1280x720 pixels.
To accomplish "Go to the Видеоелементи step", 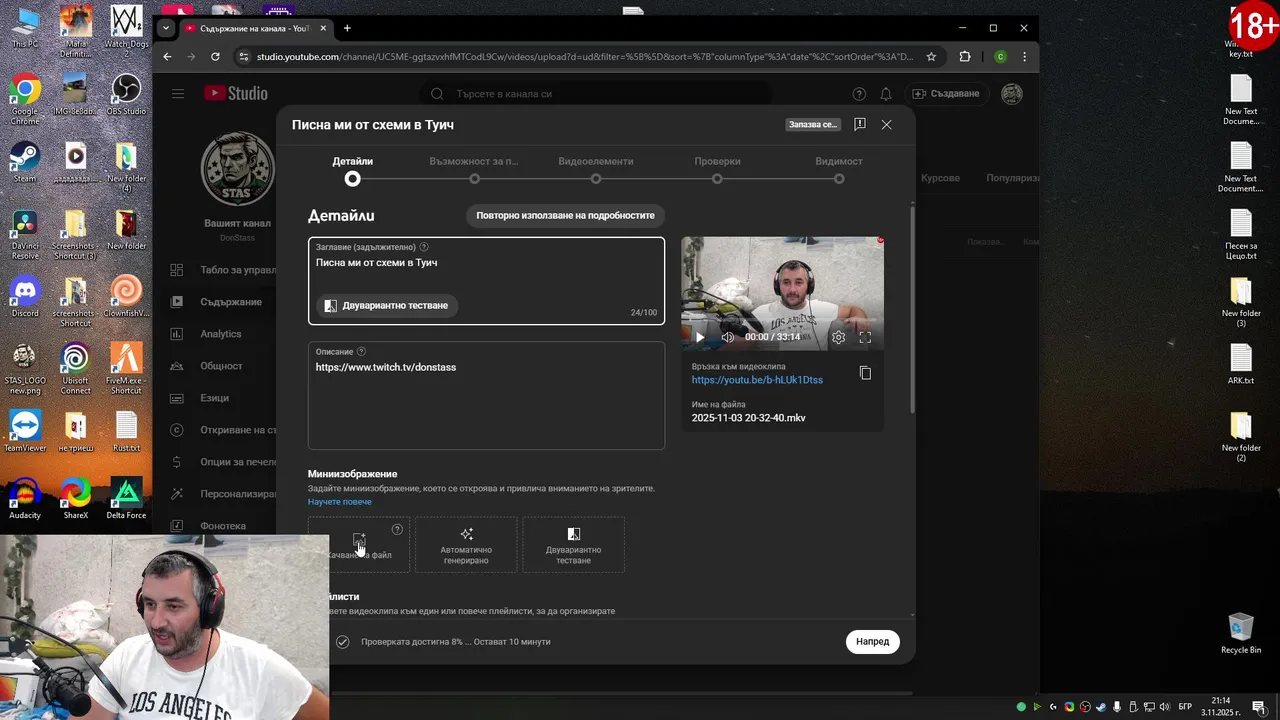I will [595, 170].
